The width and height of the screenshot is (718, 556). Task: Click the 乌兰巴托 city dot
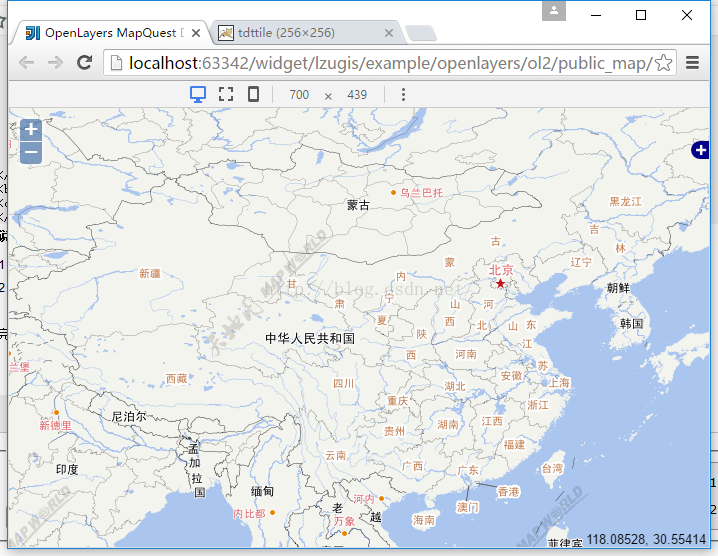pyautogui.click(x=393, y=193)
